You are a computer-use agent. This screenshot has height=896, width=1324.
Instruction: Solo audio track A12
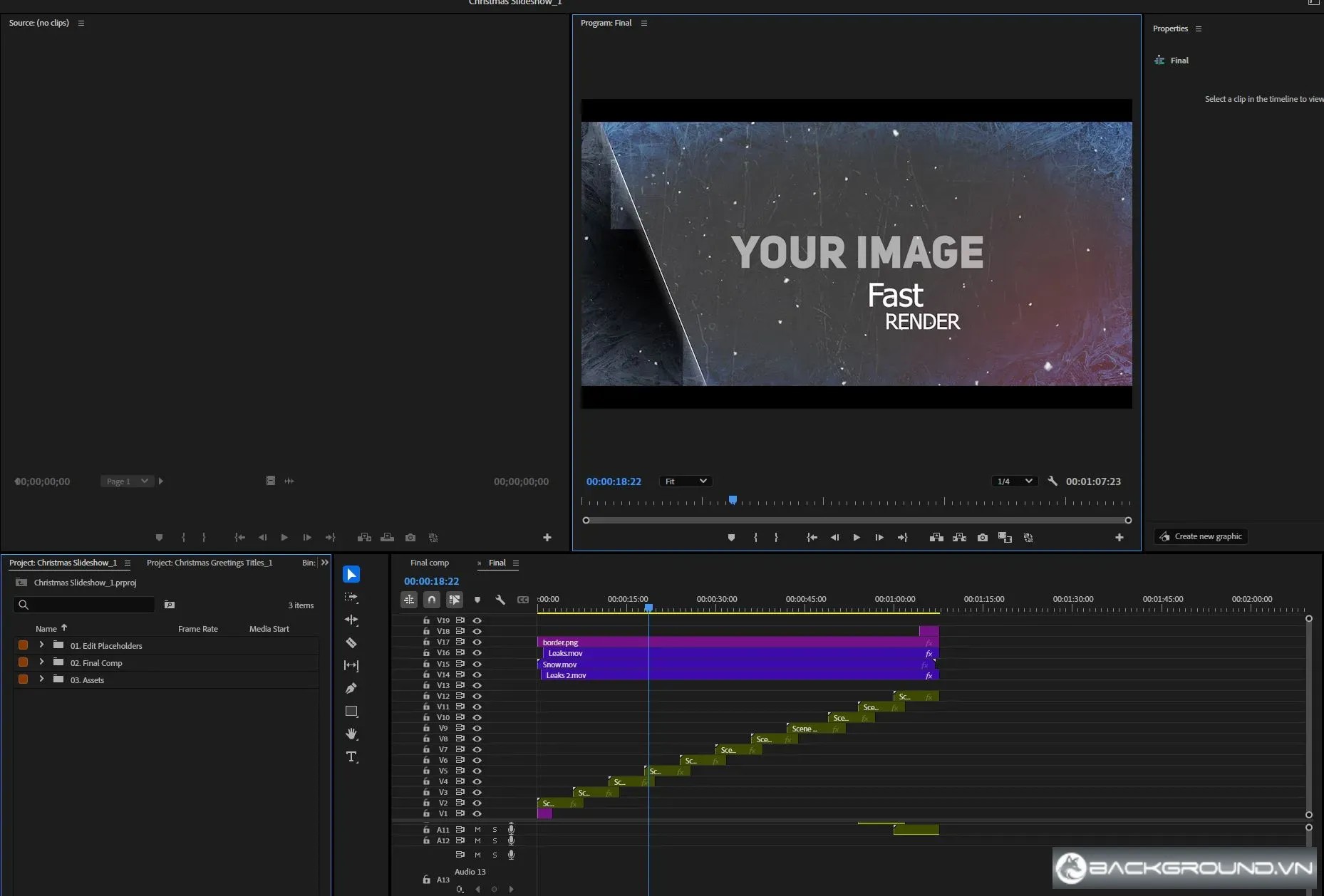(495, 841)
